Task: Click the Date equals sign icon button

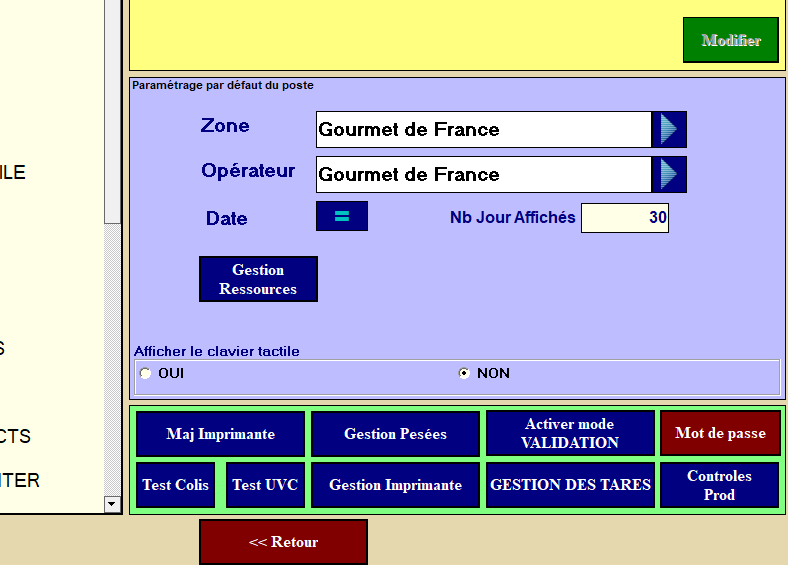Action: pyautogui.click(x=341, y=216)
